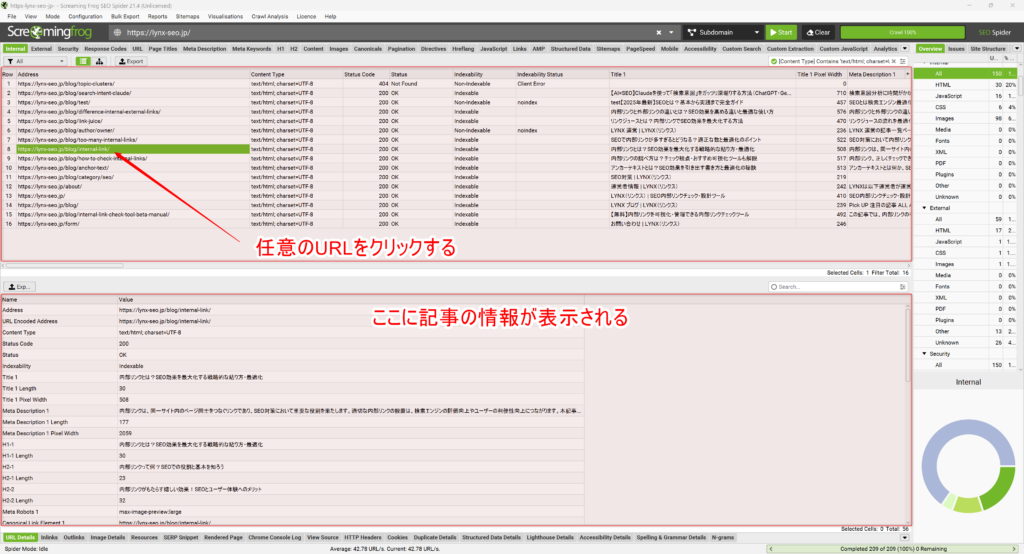1024x554 pixels.
Task: Switch to list view icon
Action: (x=82, y=61)
